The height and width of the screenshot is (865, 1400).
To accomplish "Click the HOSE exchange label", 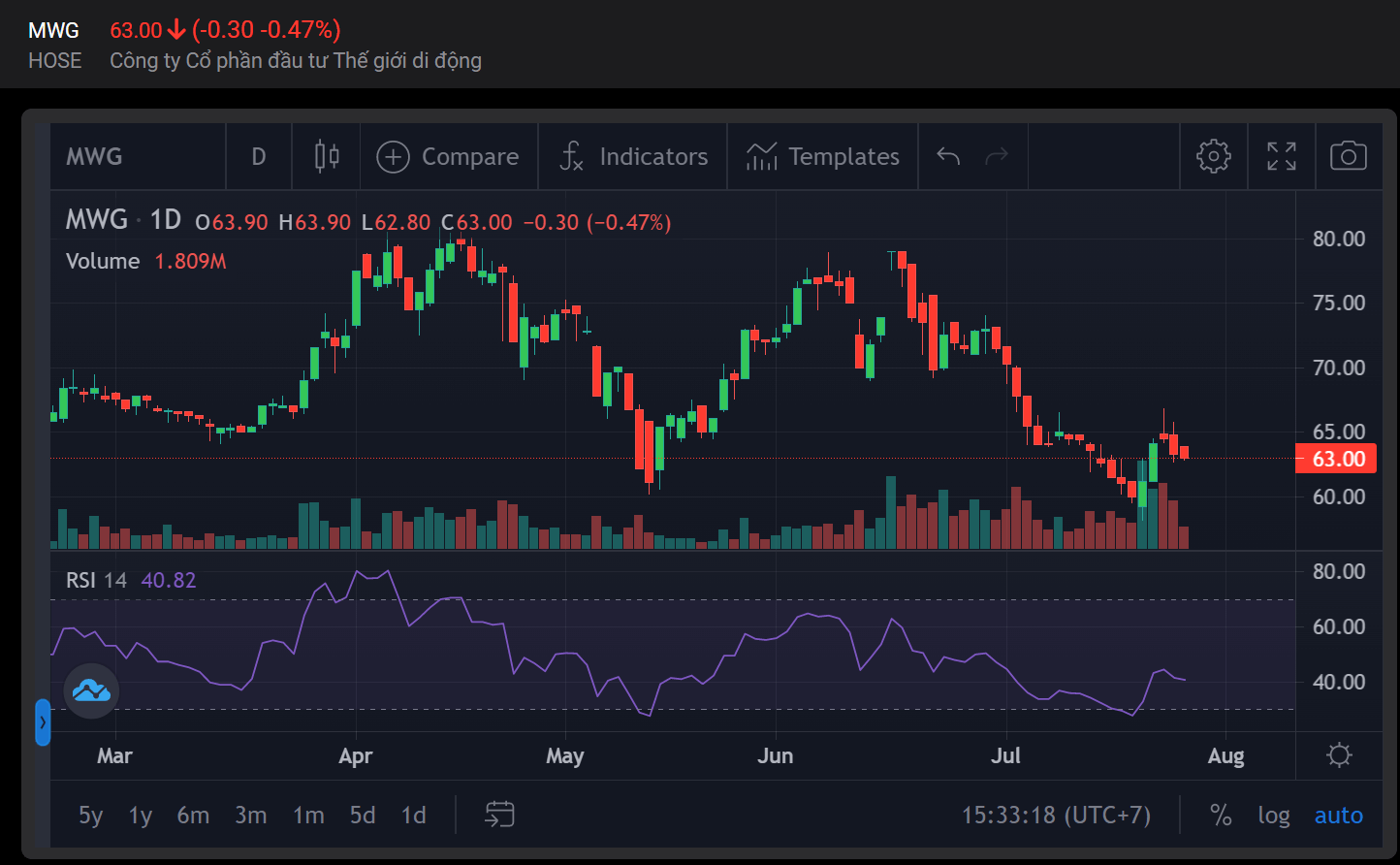I will coord(55,60).
